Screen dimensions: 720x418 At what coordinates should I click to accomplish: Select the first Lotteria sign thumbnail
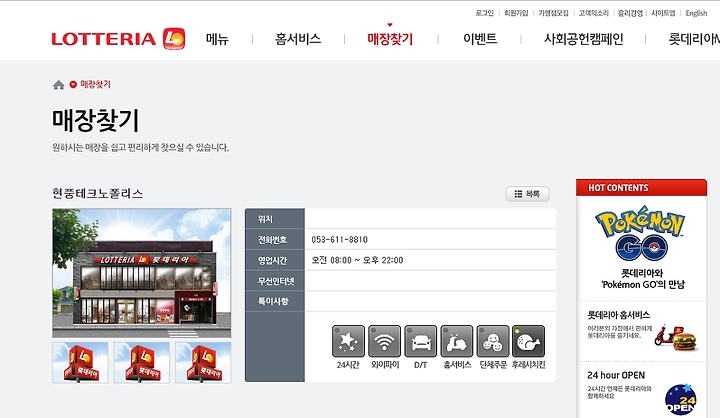click(x=80, y=362)
